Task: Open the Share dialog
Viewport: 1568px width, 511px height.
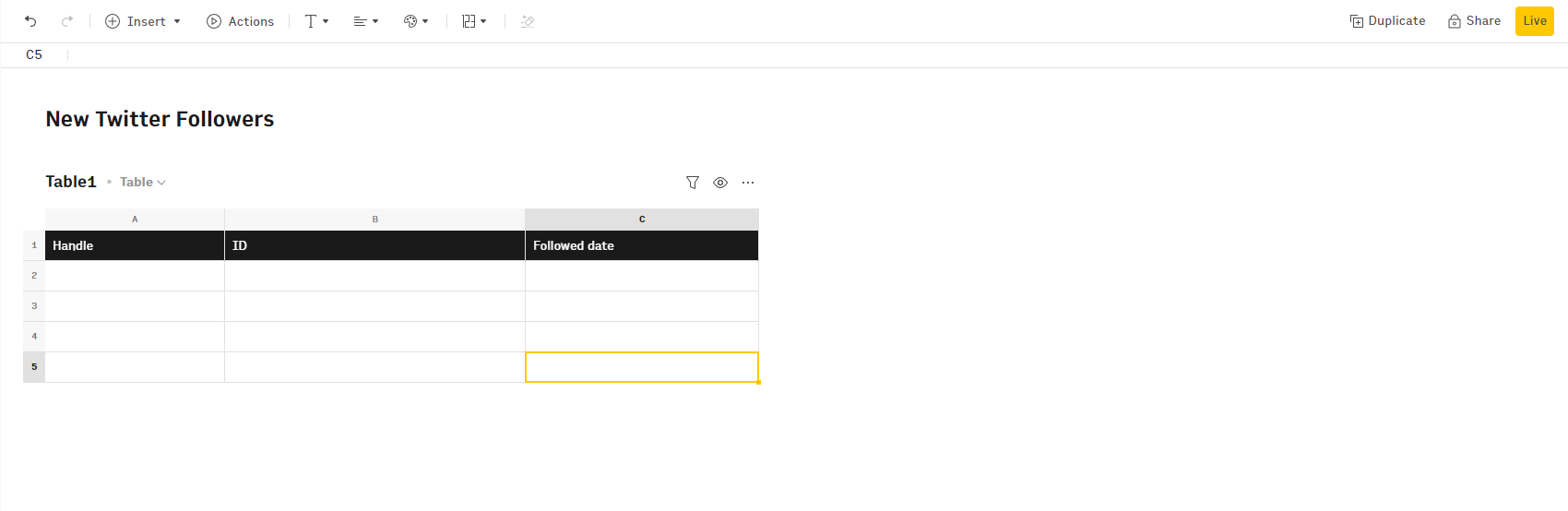Action: click(x=1474, y=21)
